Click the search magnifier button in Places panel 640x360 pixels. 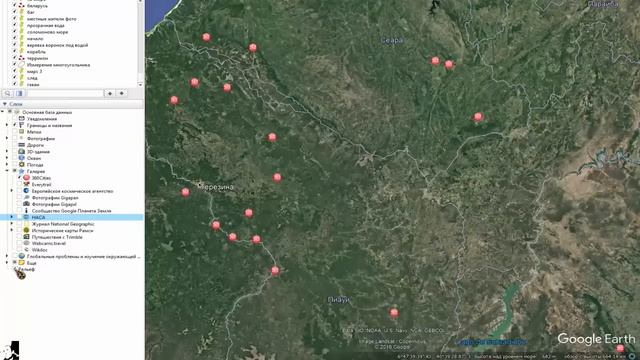pyautogui.click(x=8, y=93)
